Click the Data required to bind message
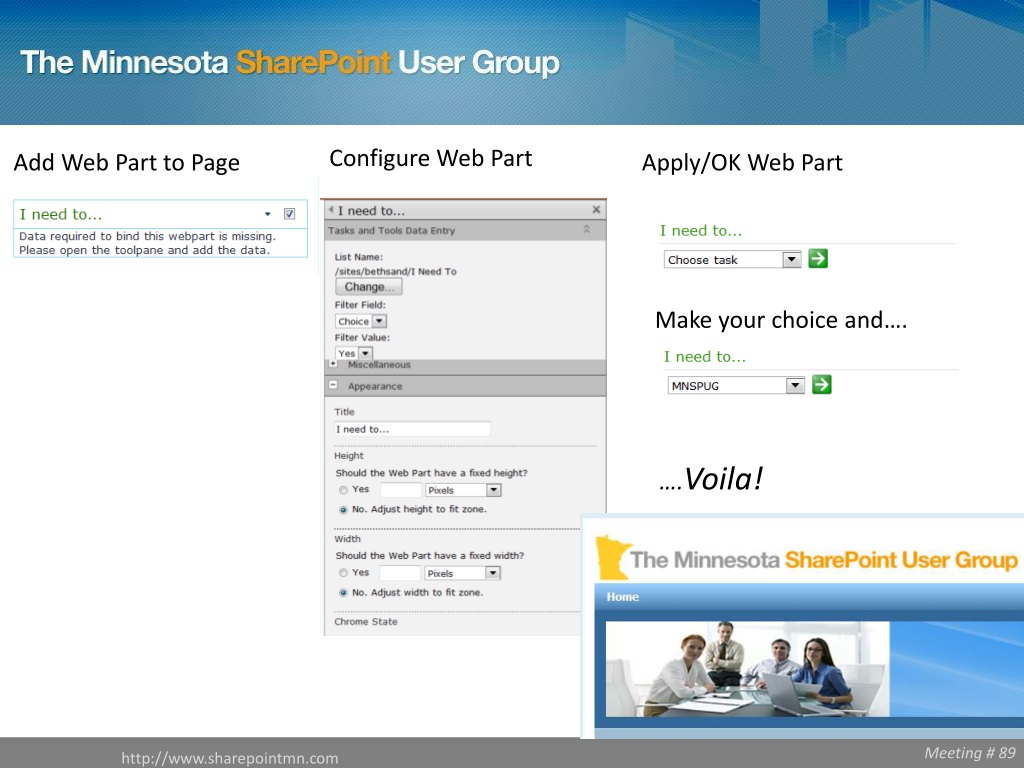 tap(147, 243)
